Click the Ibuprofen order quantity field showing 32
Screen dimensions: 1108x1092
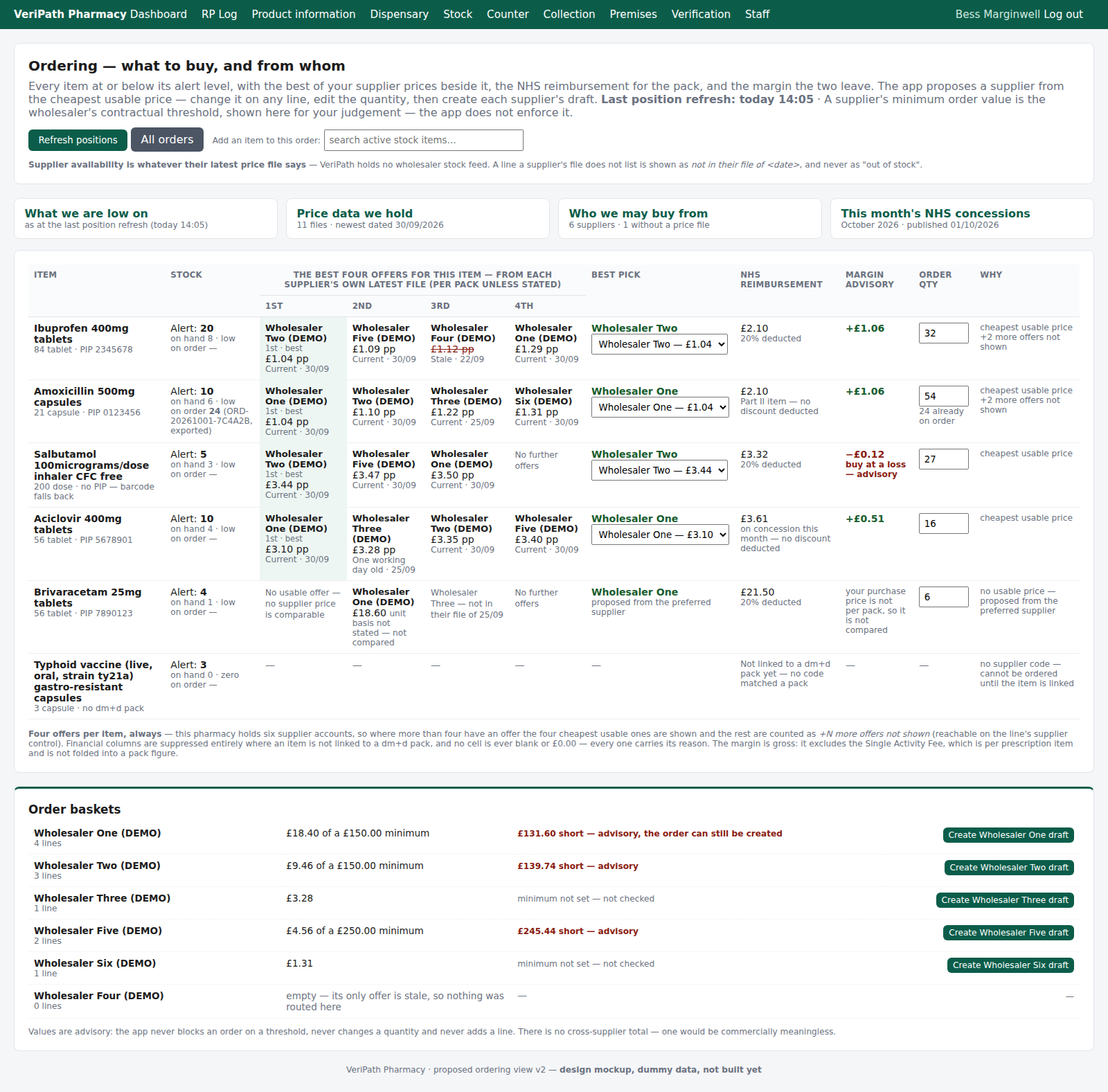coord(943,333)
